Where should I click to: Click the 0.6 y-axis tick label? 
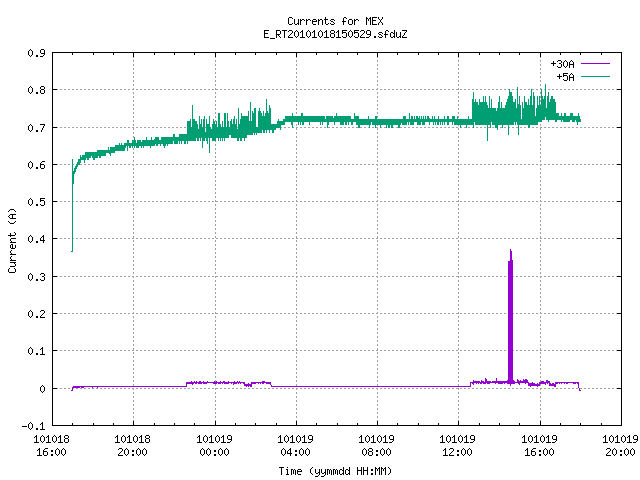click(36, 165)
